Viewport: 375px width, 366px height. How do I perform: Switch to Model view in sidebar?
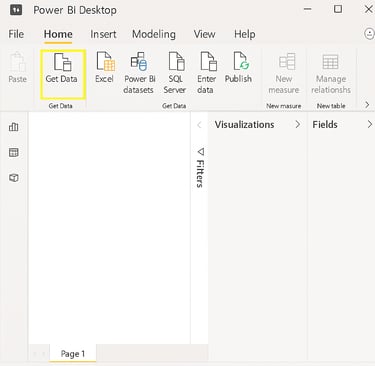(14, 178)
